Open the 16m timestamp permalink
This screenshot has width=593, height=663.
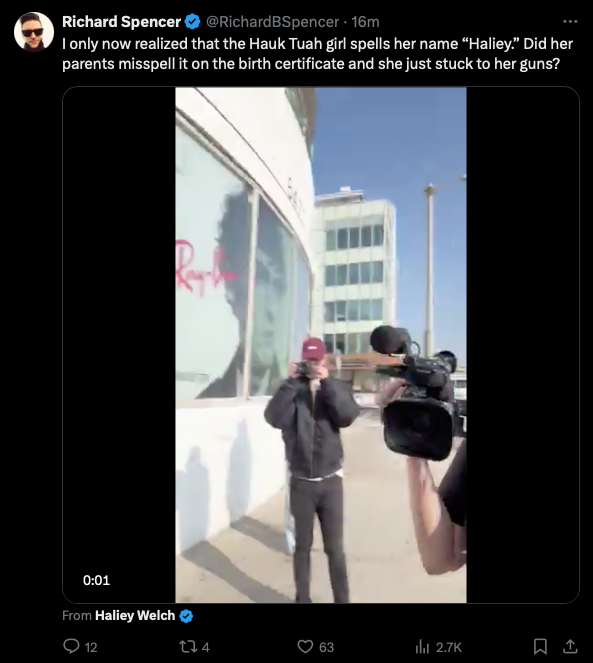click(365, 22)
